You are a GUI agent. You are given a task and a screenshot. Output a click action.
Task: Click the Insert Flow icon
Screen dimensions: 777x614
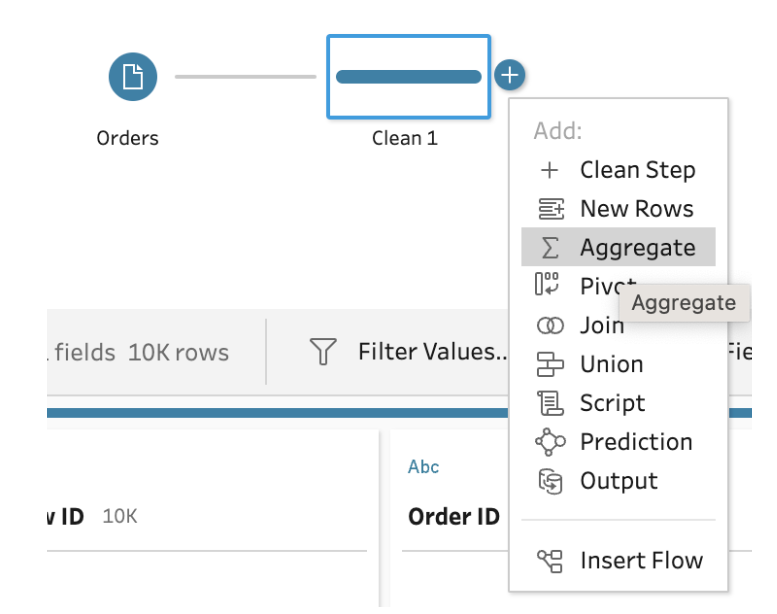tap(550, 561)
